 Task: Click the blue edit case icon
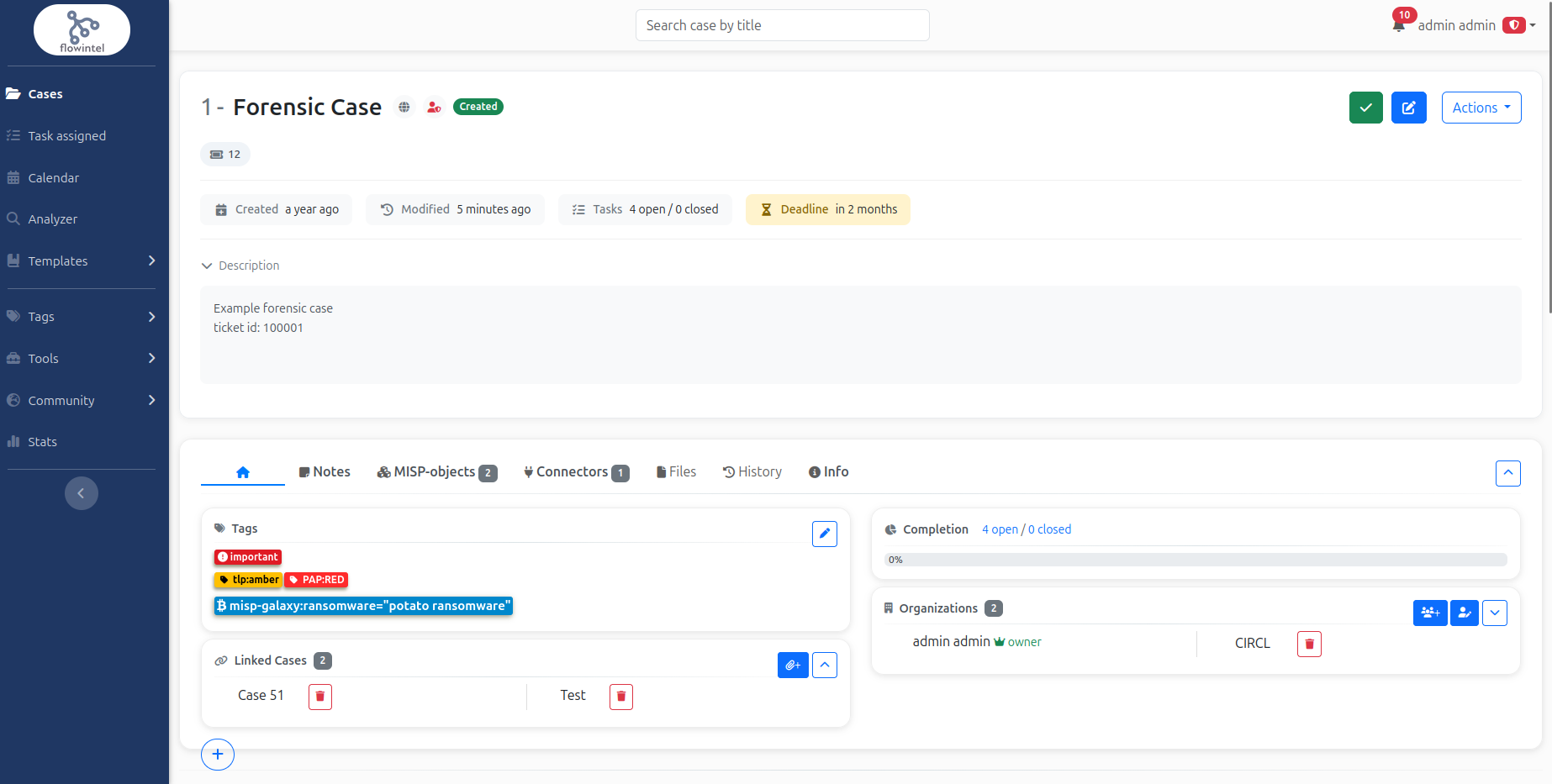tap(1408, 108)
